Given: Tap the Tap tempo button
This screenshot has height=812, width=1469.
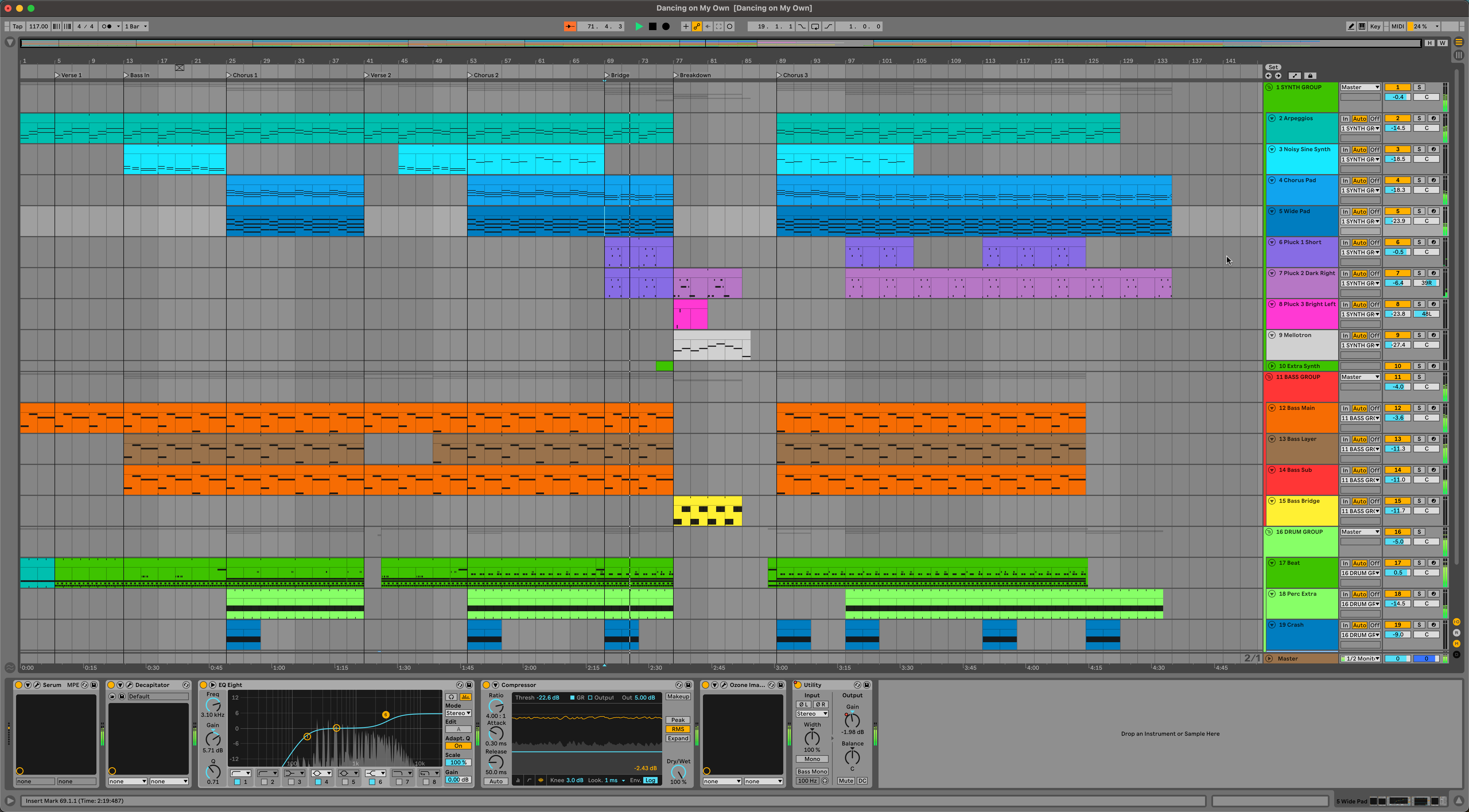Looking at the screenshot, I should pos(18,26).
